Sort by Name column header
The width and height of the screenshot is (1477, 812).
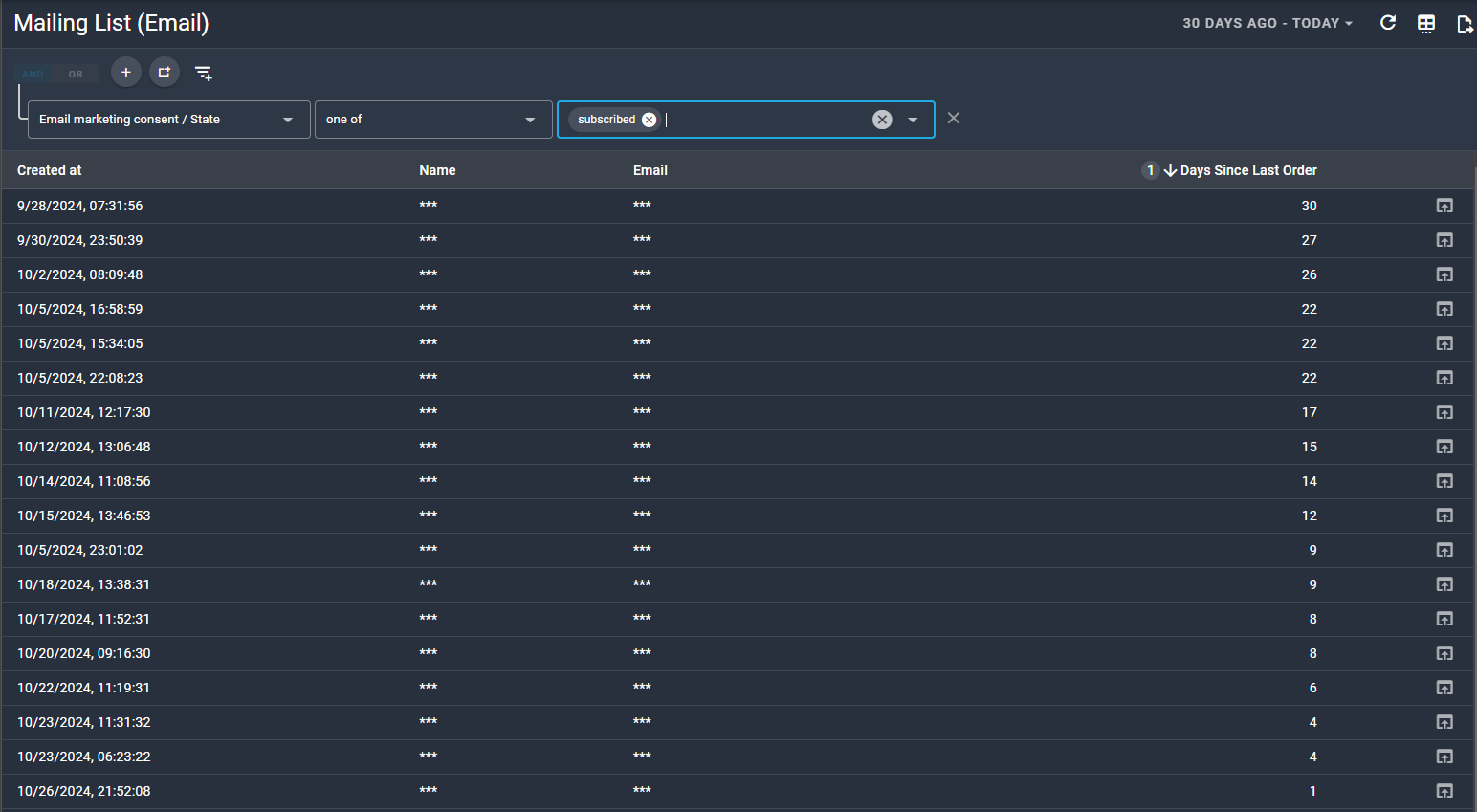437,170
